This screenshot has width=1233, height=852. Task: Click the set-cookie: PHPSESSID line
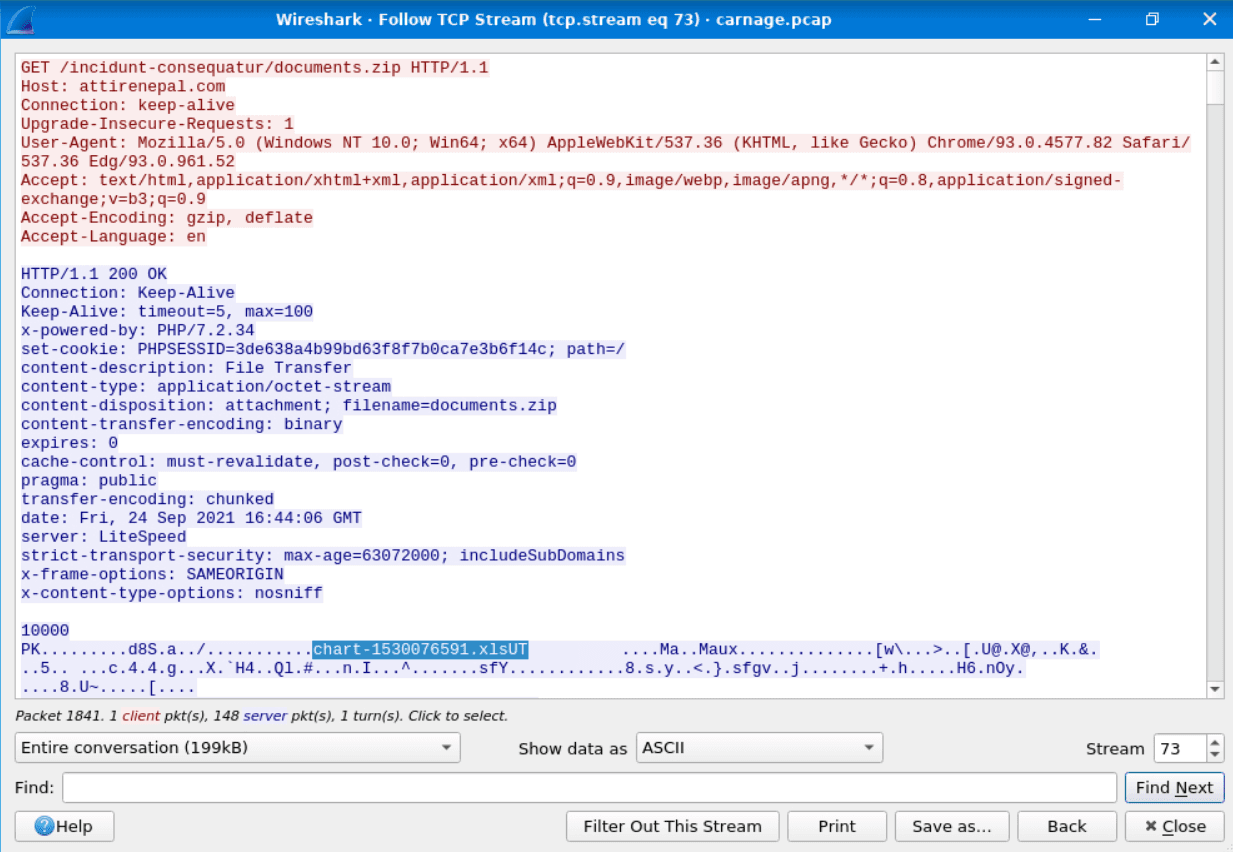(x=323, y=349)
